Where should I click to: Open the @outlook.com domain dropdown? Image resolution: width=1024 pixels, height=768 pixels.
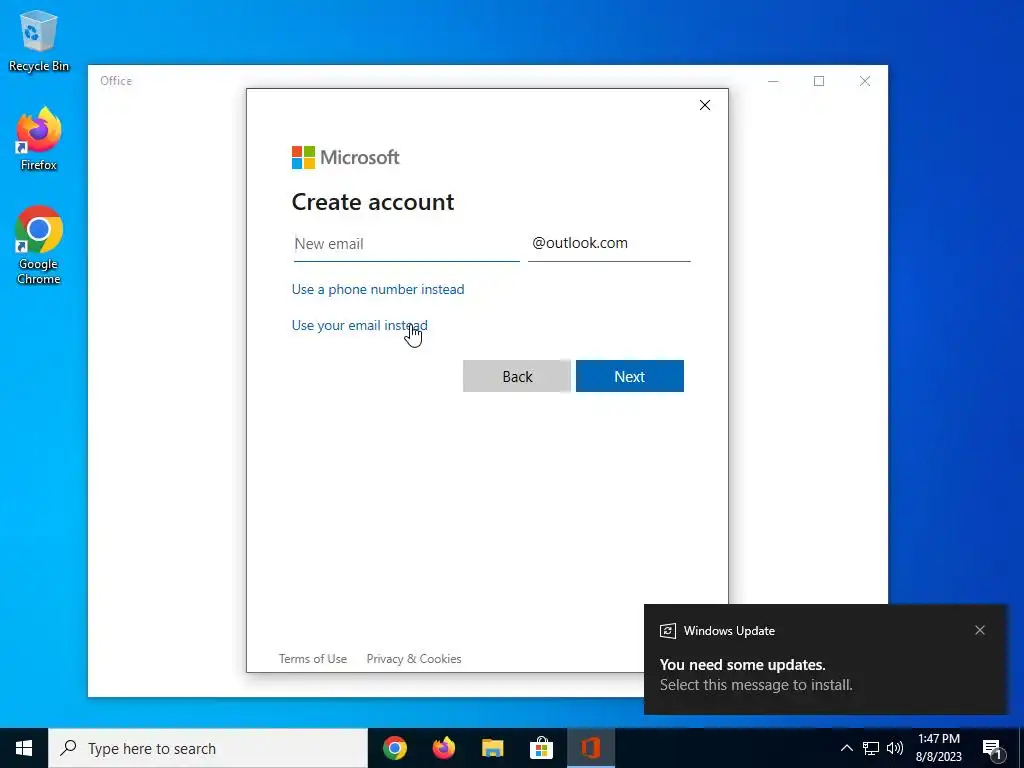[x=609, y=244]
